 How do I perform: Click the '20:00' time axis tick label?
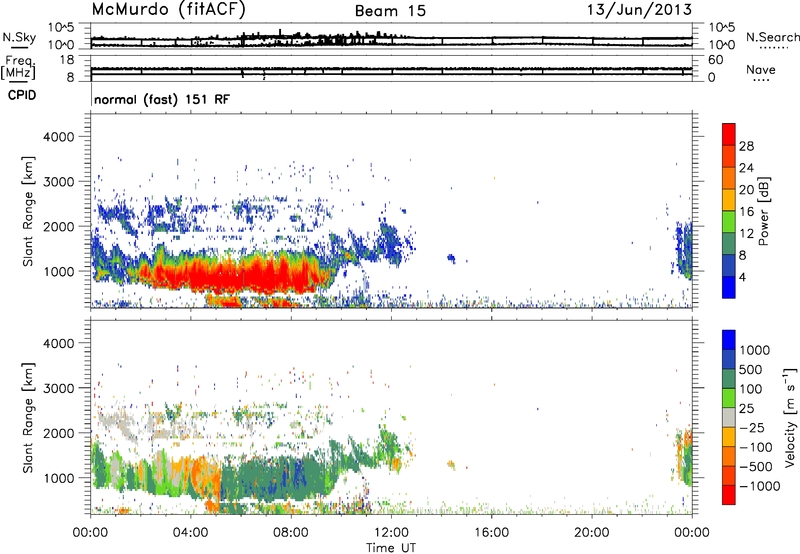592,533
